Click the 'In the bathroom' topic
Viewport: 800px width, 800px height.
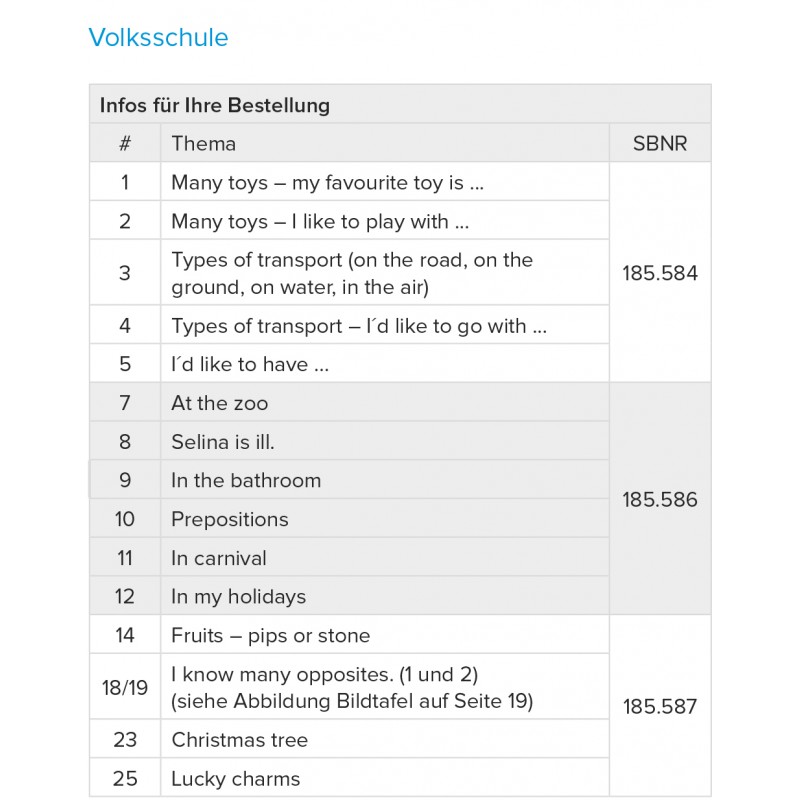coord(246,481)
